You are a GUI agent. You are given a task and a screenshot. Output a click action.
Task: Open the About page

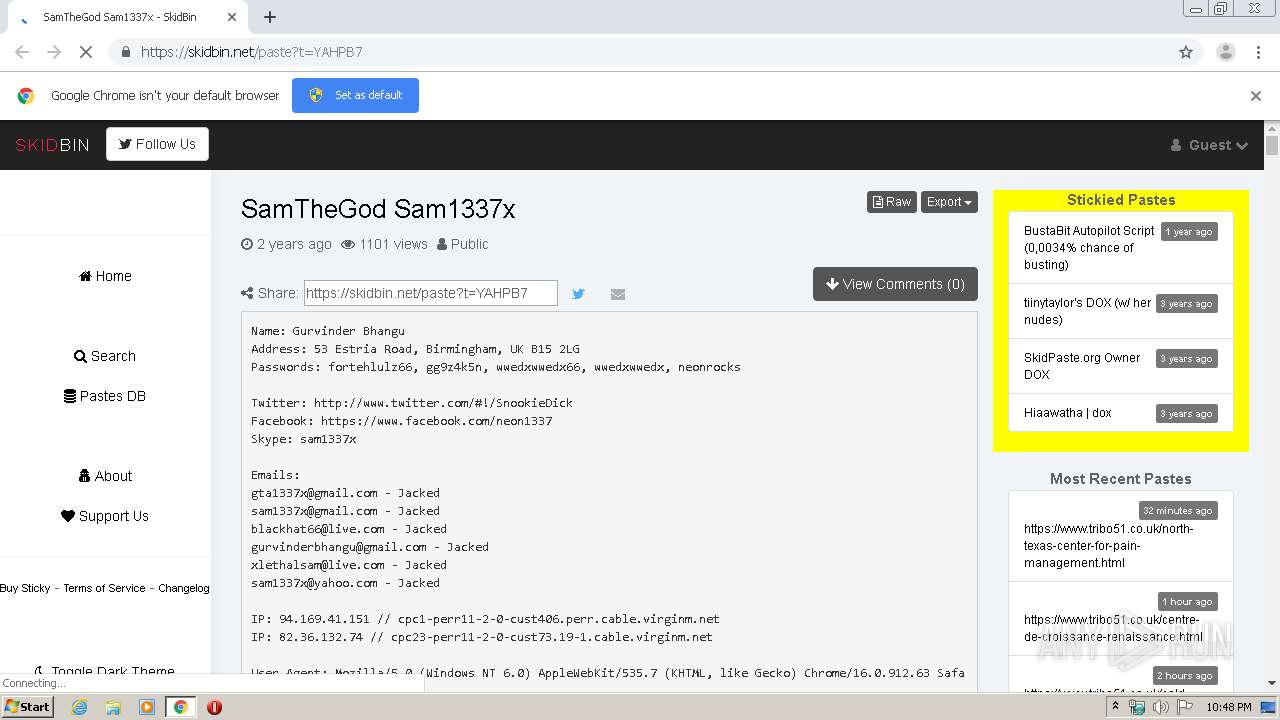tap(105, 476)
